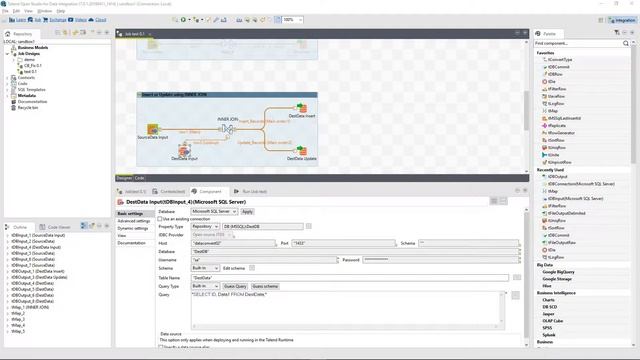This screenshot has width=640, height=360.
Task: Open the File menu
Action: tap(5, 11)
